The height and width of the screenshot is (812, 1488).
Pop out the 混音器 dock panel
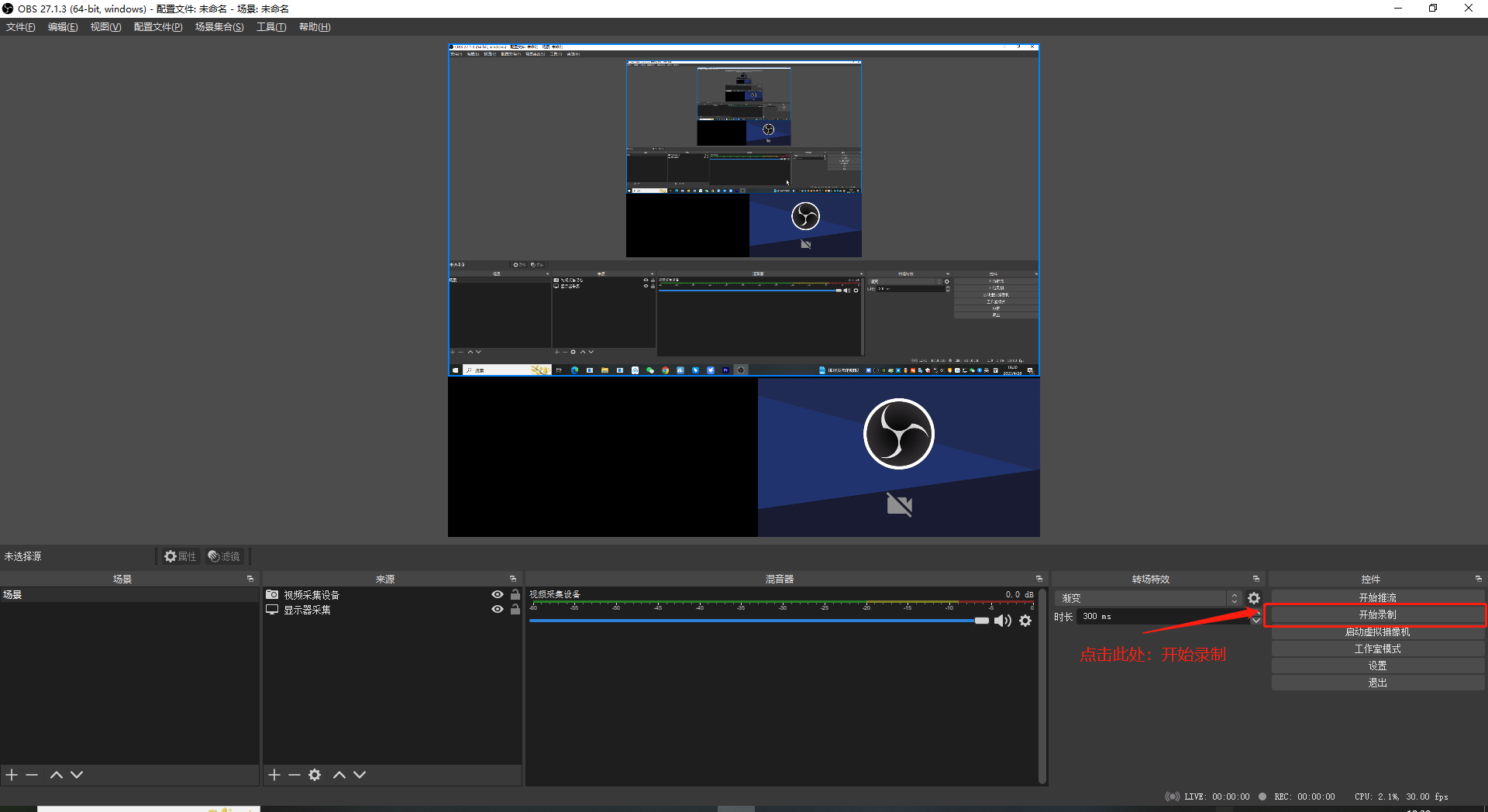(1039, 579)
